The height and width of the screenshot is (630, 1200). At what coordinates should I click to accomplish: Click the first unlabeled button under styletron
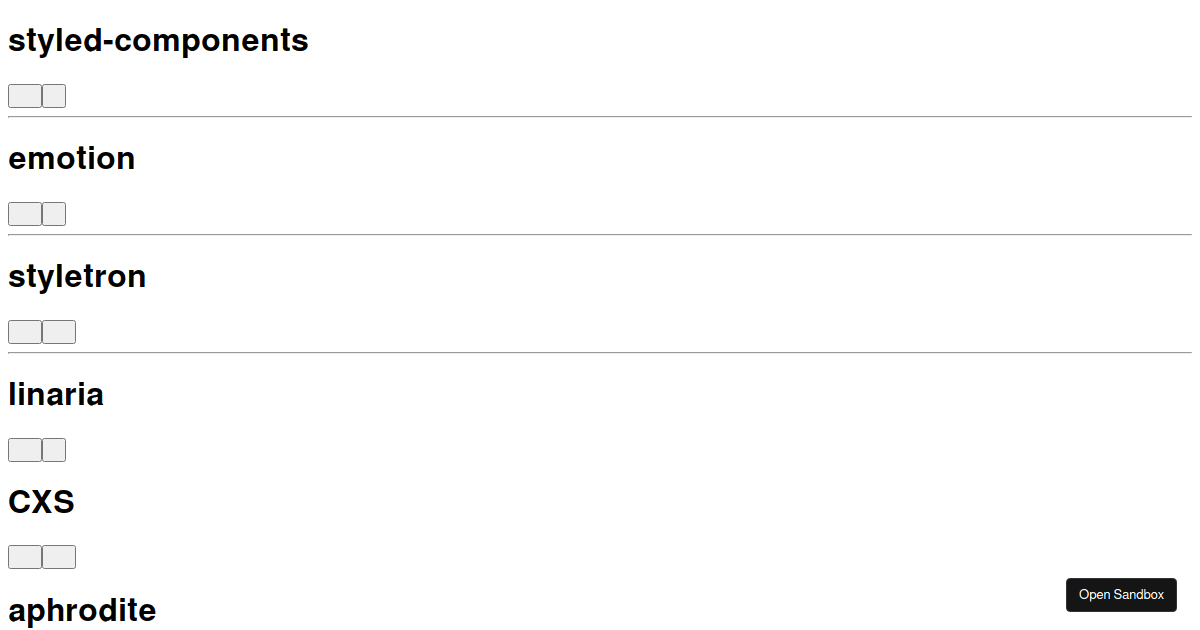(25, 332)
